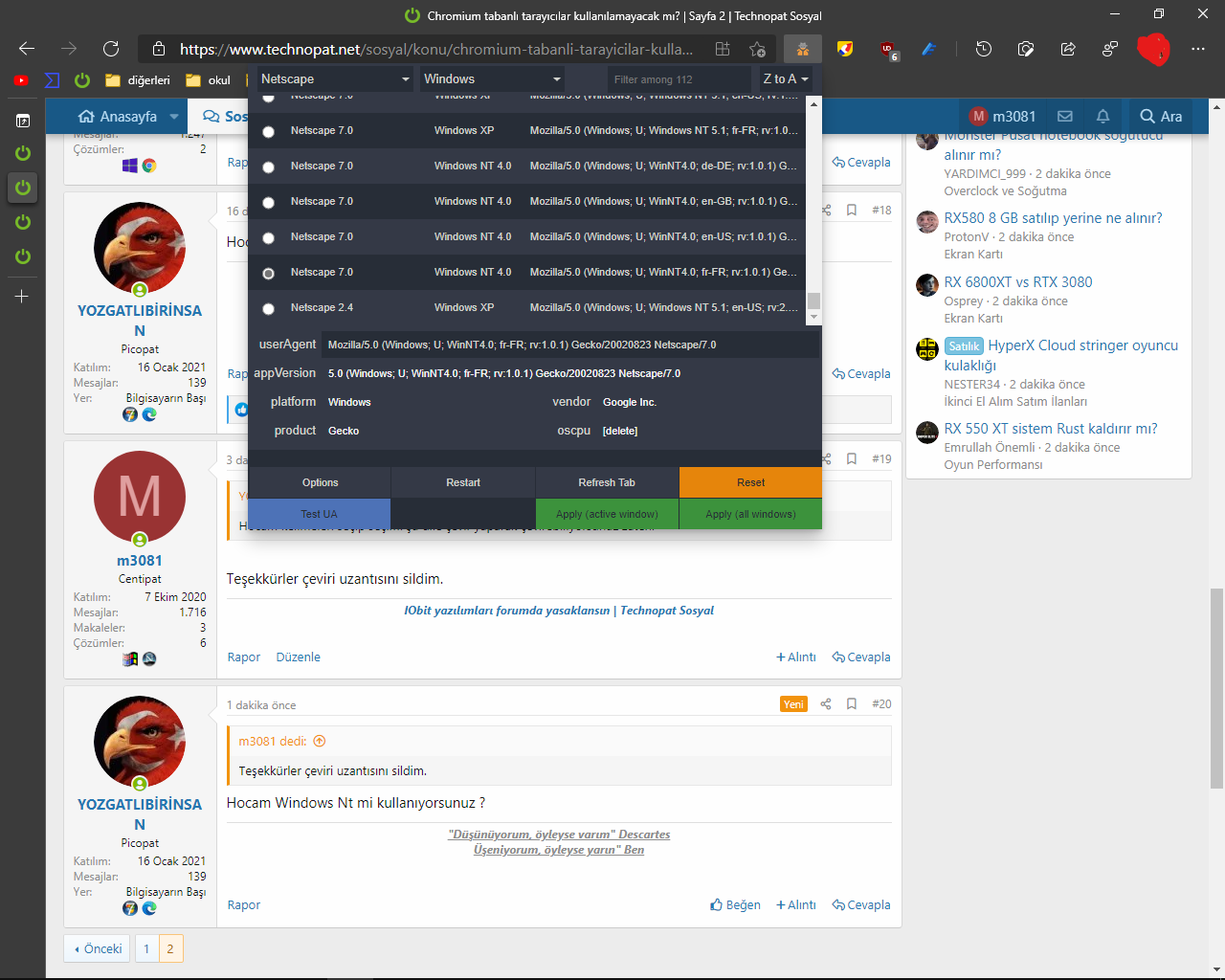Image resolution: width=1225 pixels, height=980 pixels.
Task: Select page 2 in pagination
Action: click(x=170, y=948)
